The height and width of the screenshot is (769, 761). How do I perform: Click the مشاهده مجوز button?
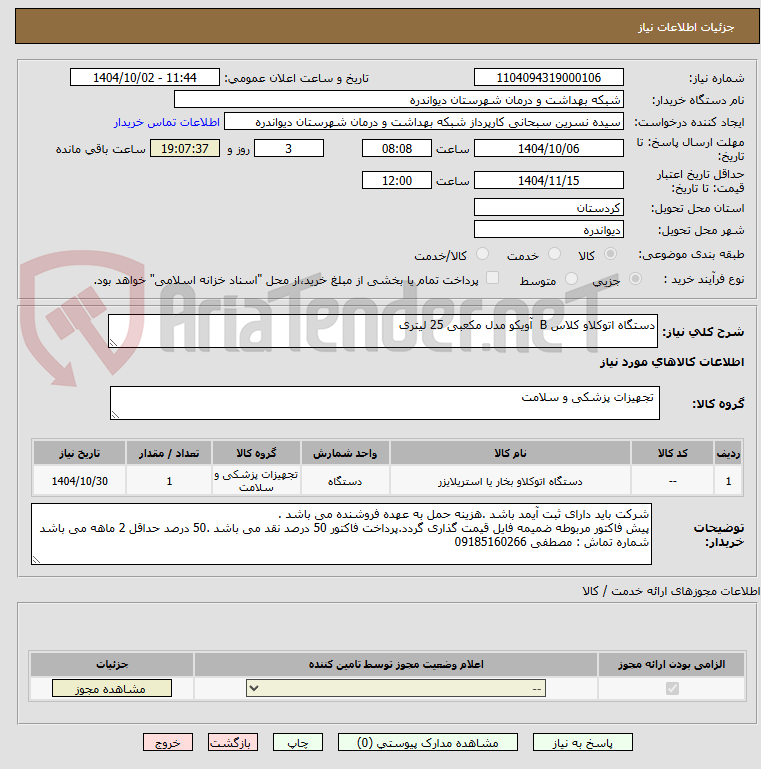pyautogui.click(x=112, y=688)
